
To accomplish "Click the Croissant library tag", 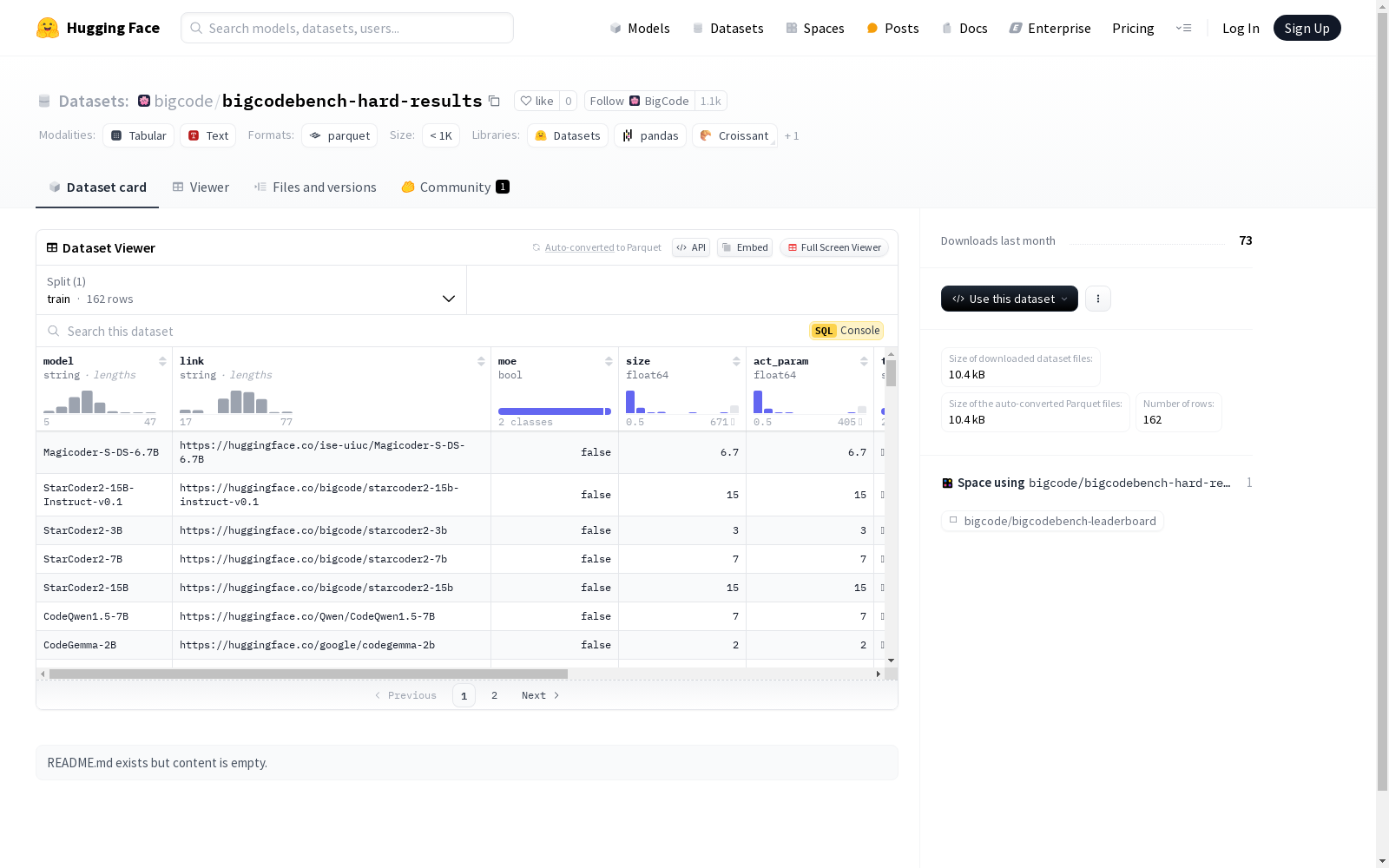I will (x=734, y=135).
